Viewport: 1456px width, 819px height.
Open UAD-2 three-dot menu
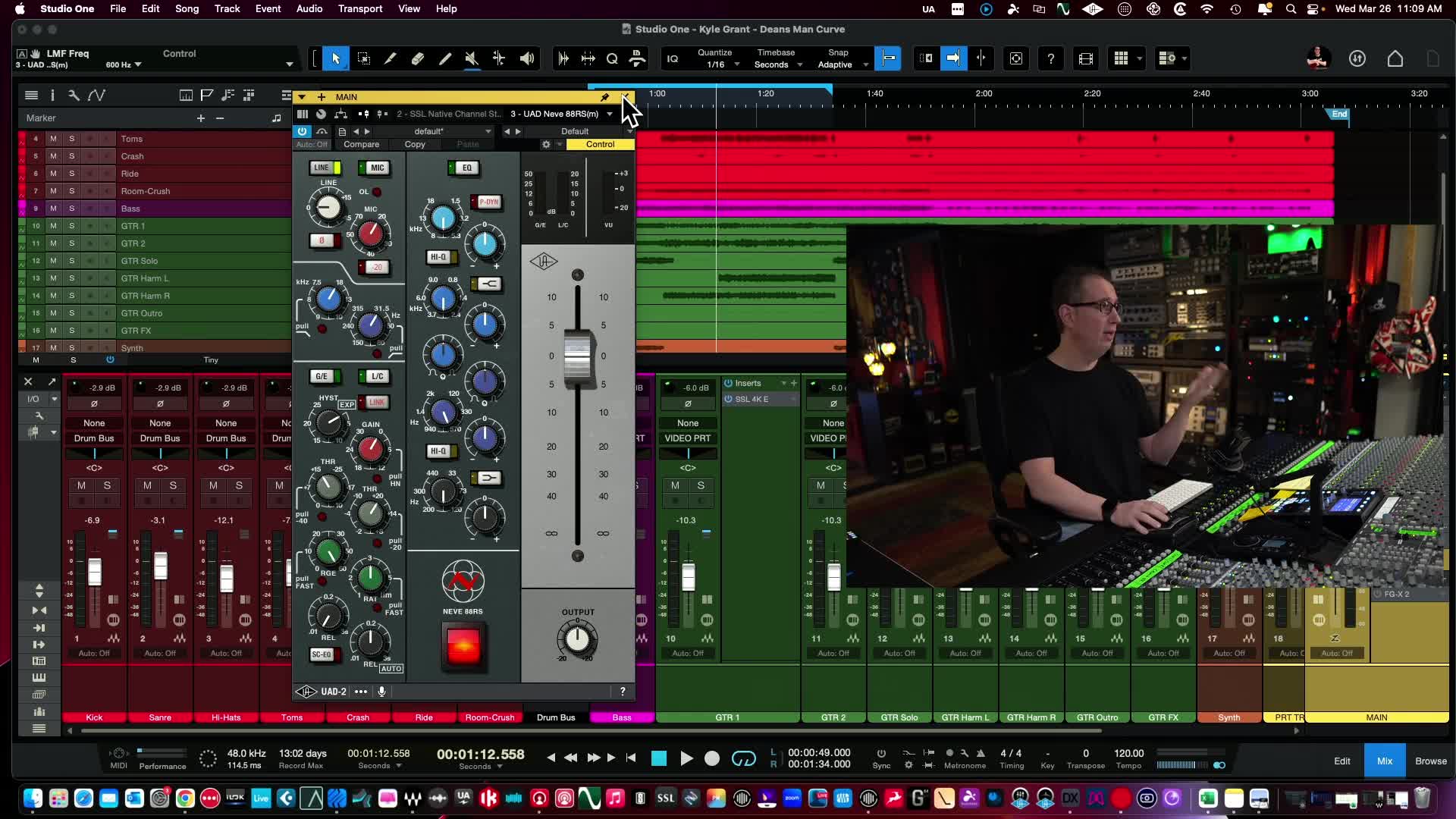[361, 692]
